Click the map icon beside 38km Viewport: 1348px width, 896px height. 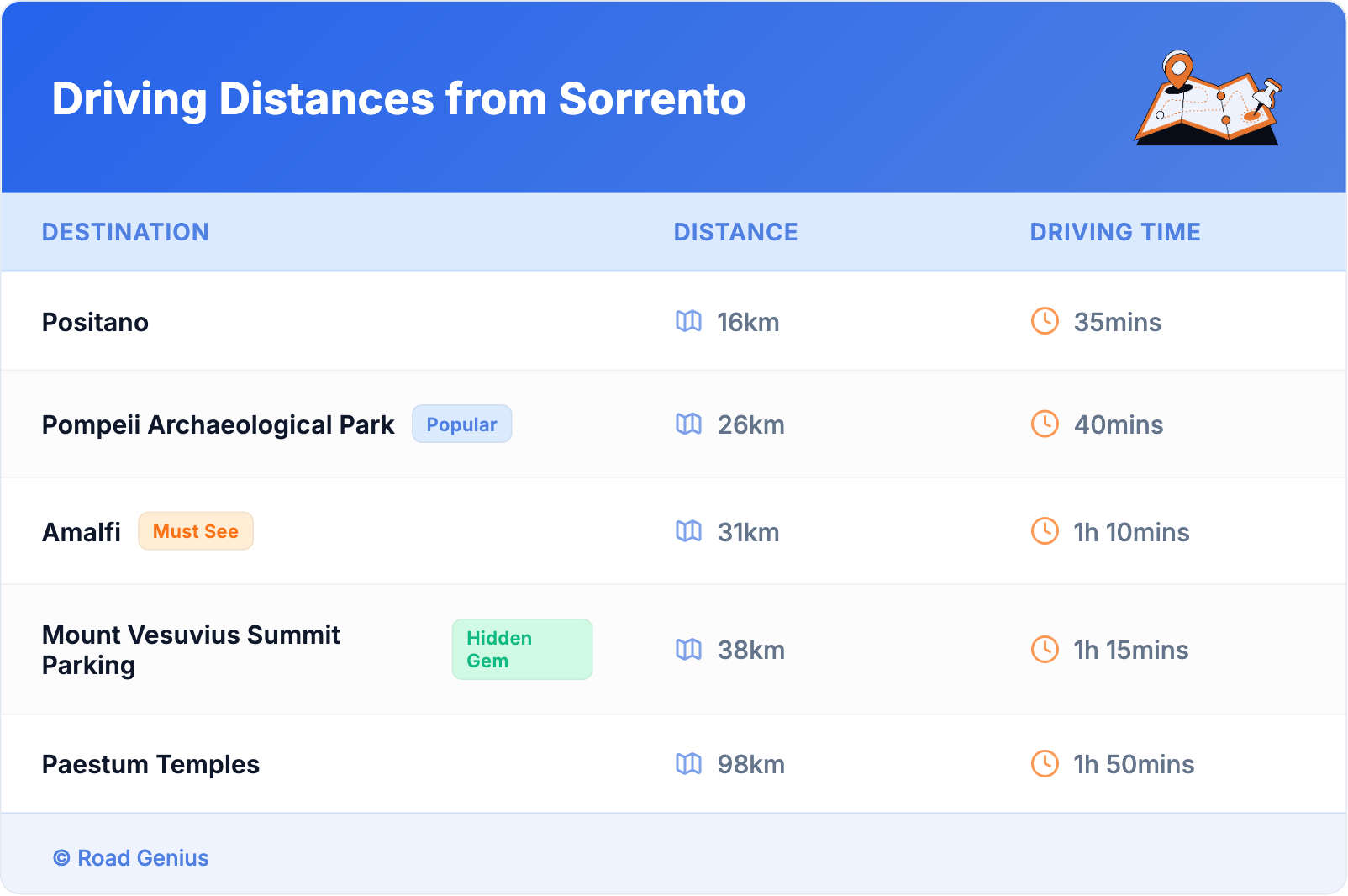click(688, 649)
